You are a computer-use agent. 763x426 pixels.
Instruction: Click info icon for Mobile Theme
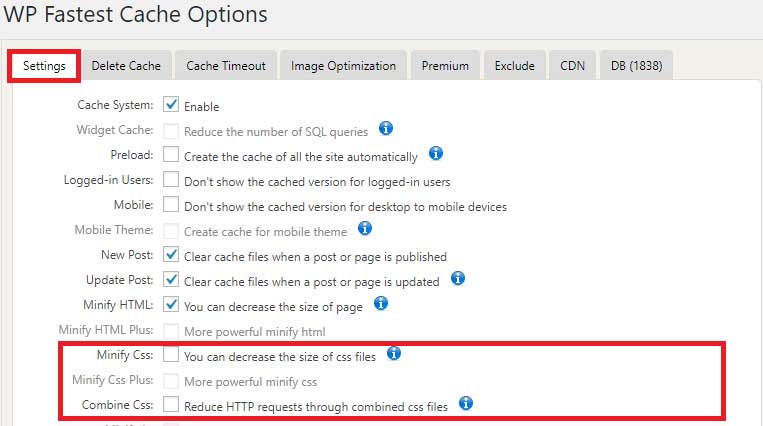coord(365,229)
